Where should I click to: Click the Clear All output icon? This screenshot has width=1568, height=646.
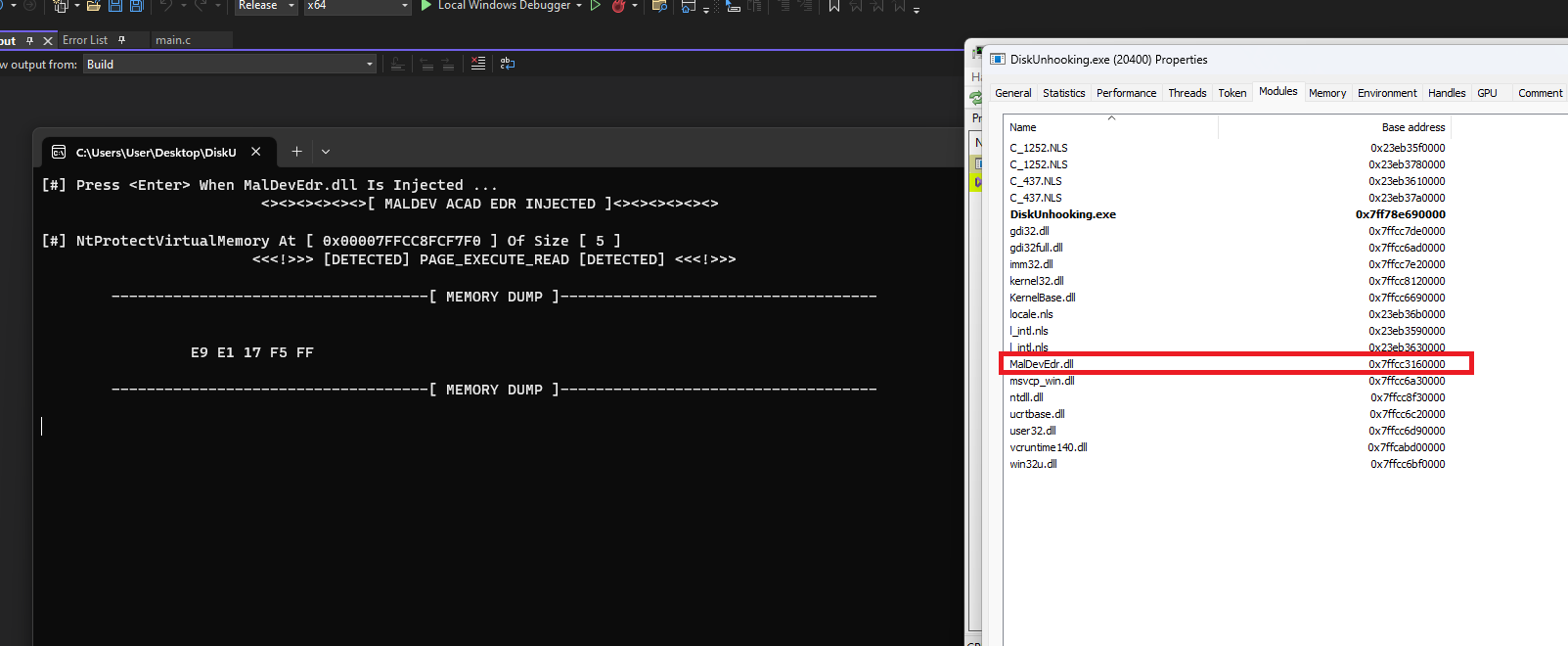477,64
